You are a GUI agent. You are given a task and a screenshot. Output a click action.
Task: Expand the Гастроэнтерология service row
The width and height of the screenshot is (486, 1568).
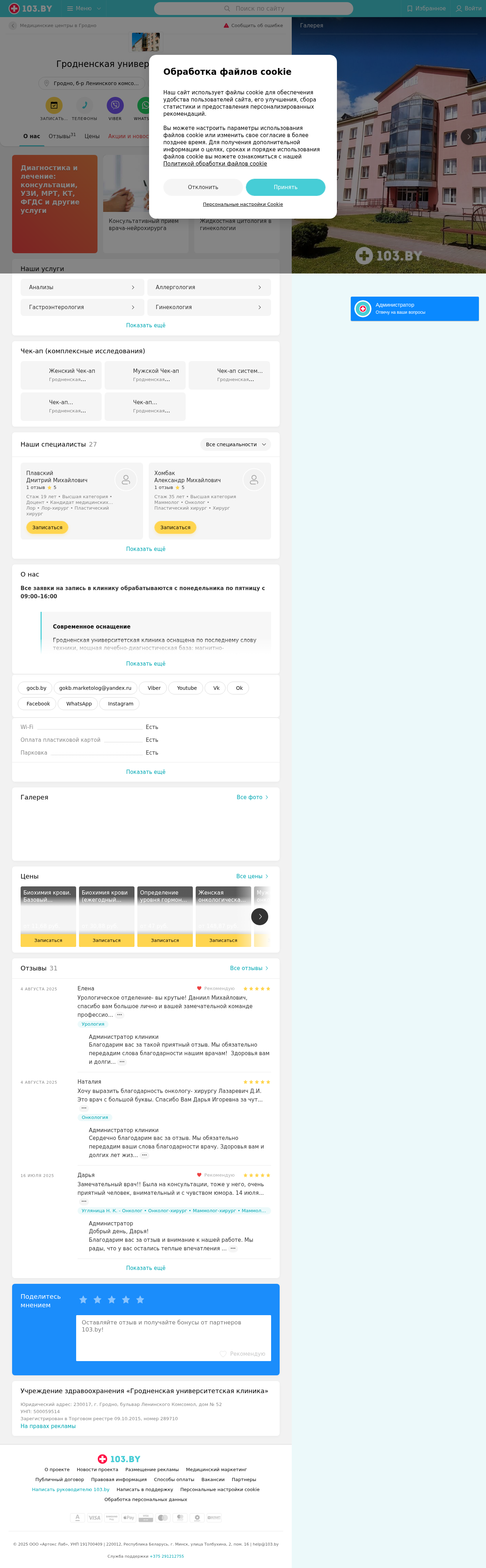point(82,307)
